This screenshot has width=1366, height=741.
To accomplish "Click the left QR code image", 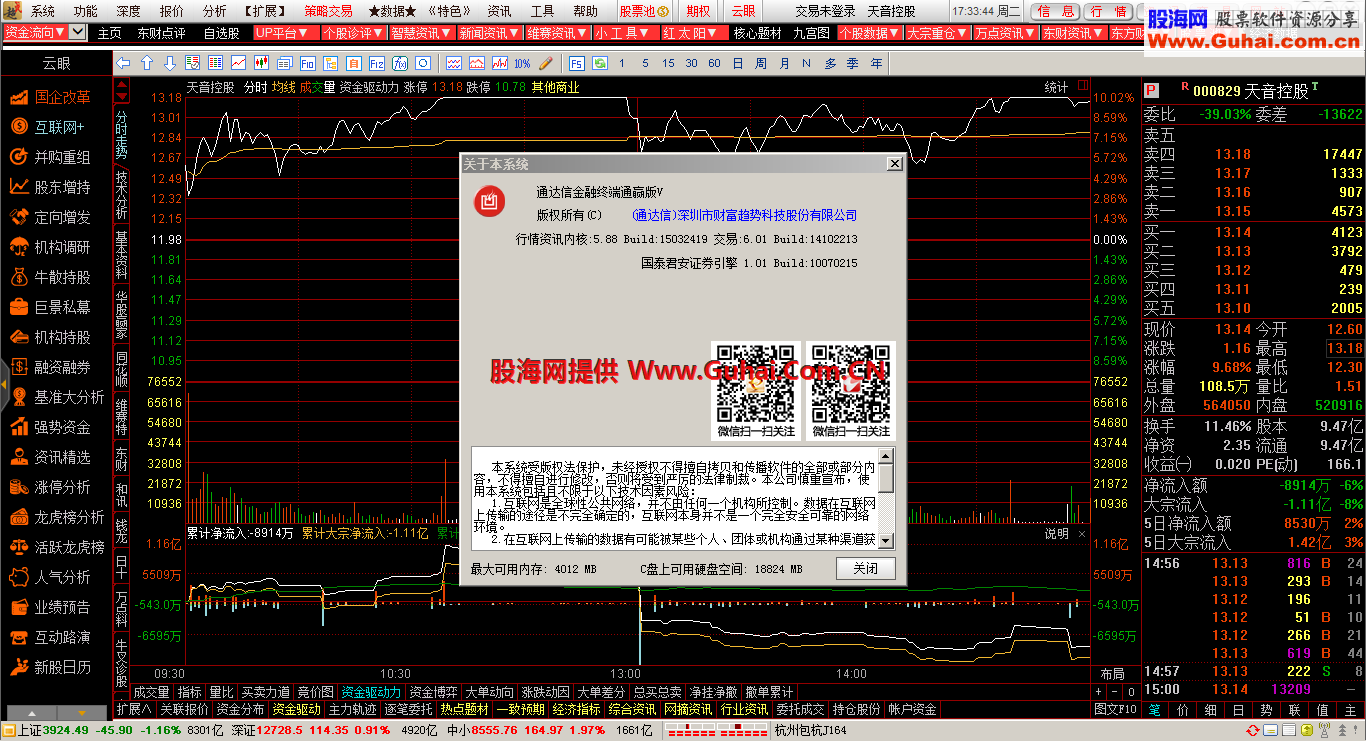I will (x=755, y=390).
